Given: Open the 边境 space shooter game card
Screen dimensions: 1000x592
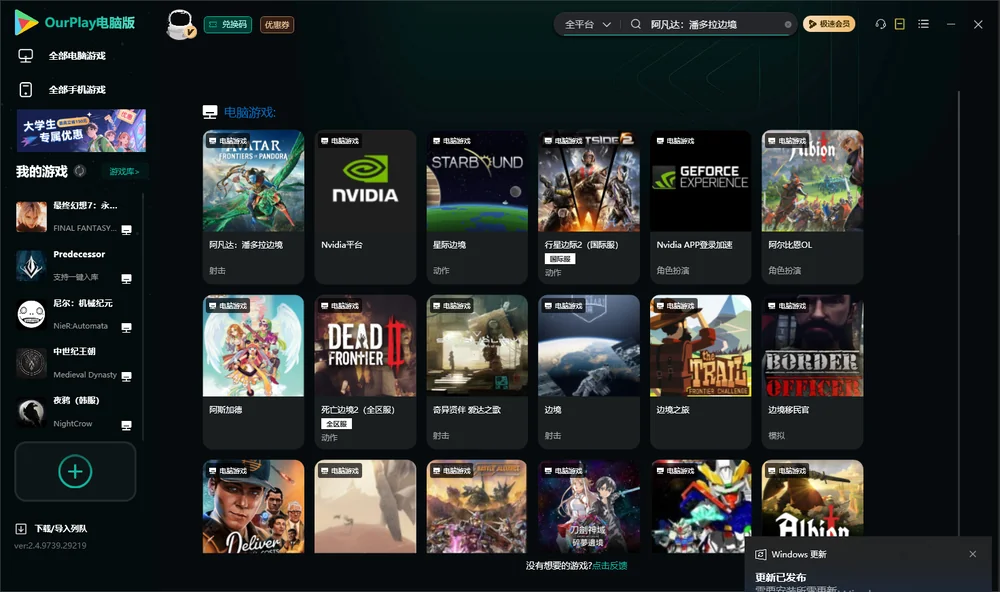Looking at the screenshot, I should click(589, 372).
